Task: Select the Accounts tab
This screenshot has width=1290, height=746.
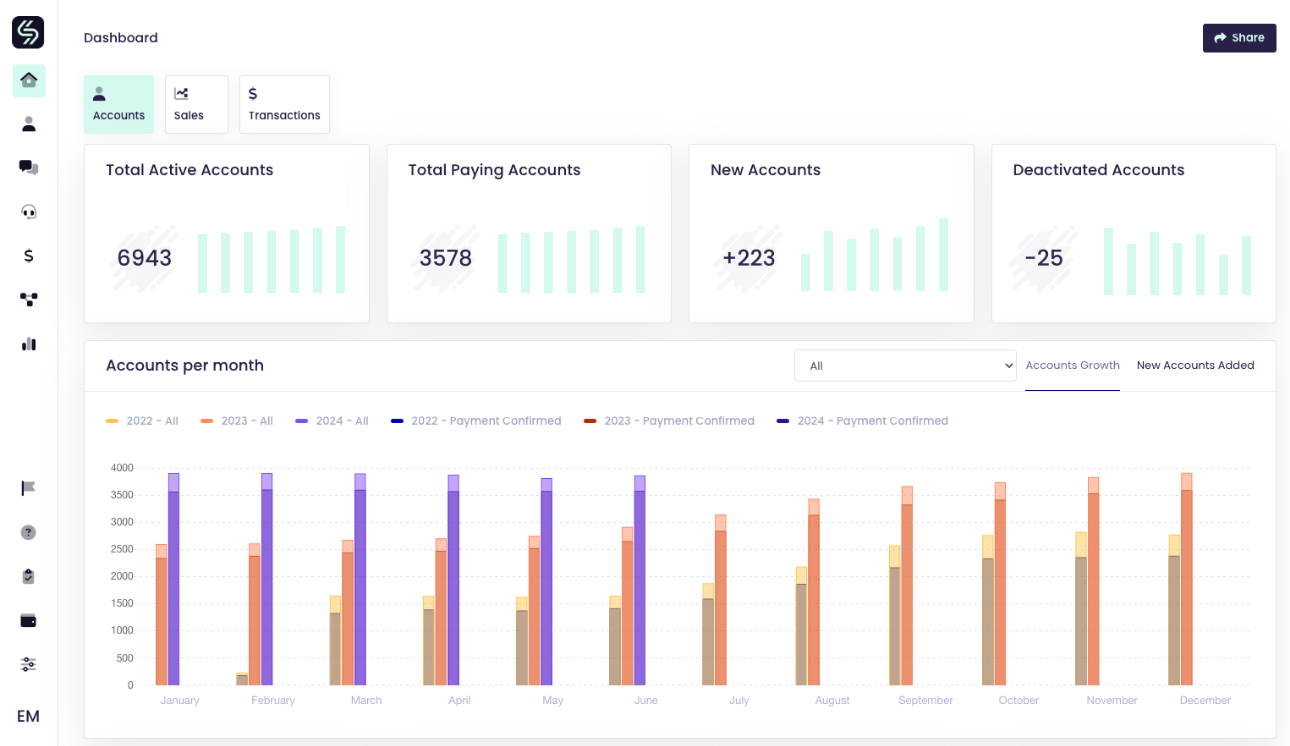Action: coord(119,104)
